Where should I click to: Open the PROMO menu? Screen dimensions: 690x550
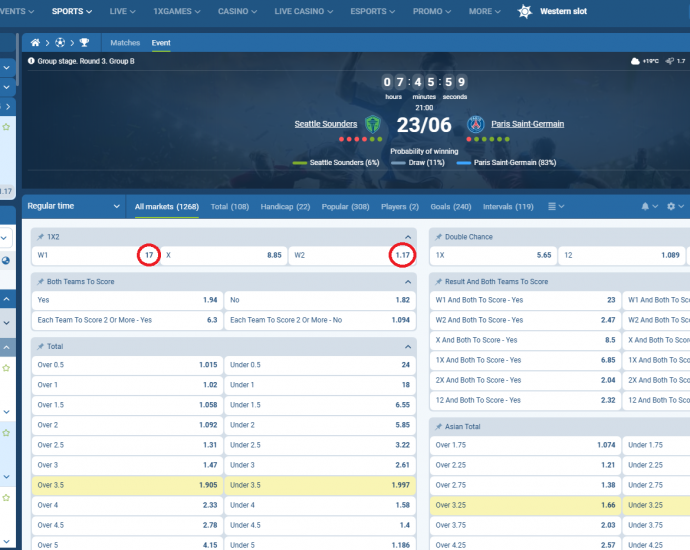coord(432,11)
